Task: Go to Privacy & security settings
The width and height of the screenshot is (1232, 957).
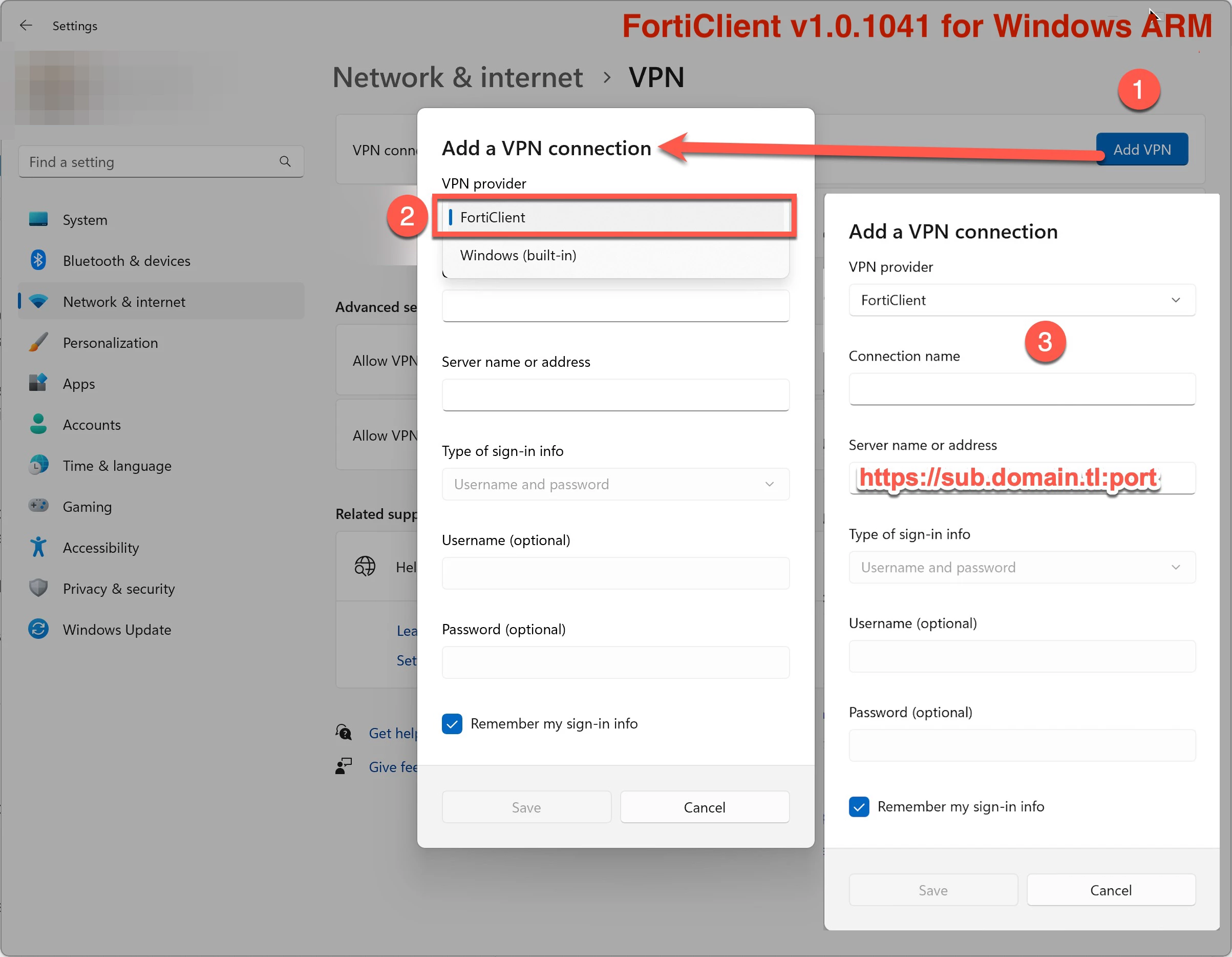Action: coord(161,589)
